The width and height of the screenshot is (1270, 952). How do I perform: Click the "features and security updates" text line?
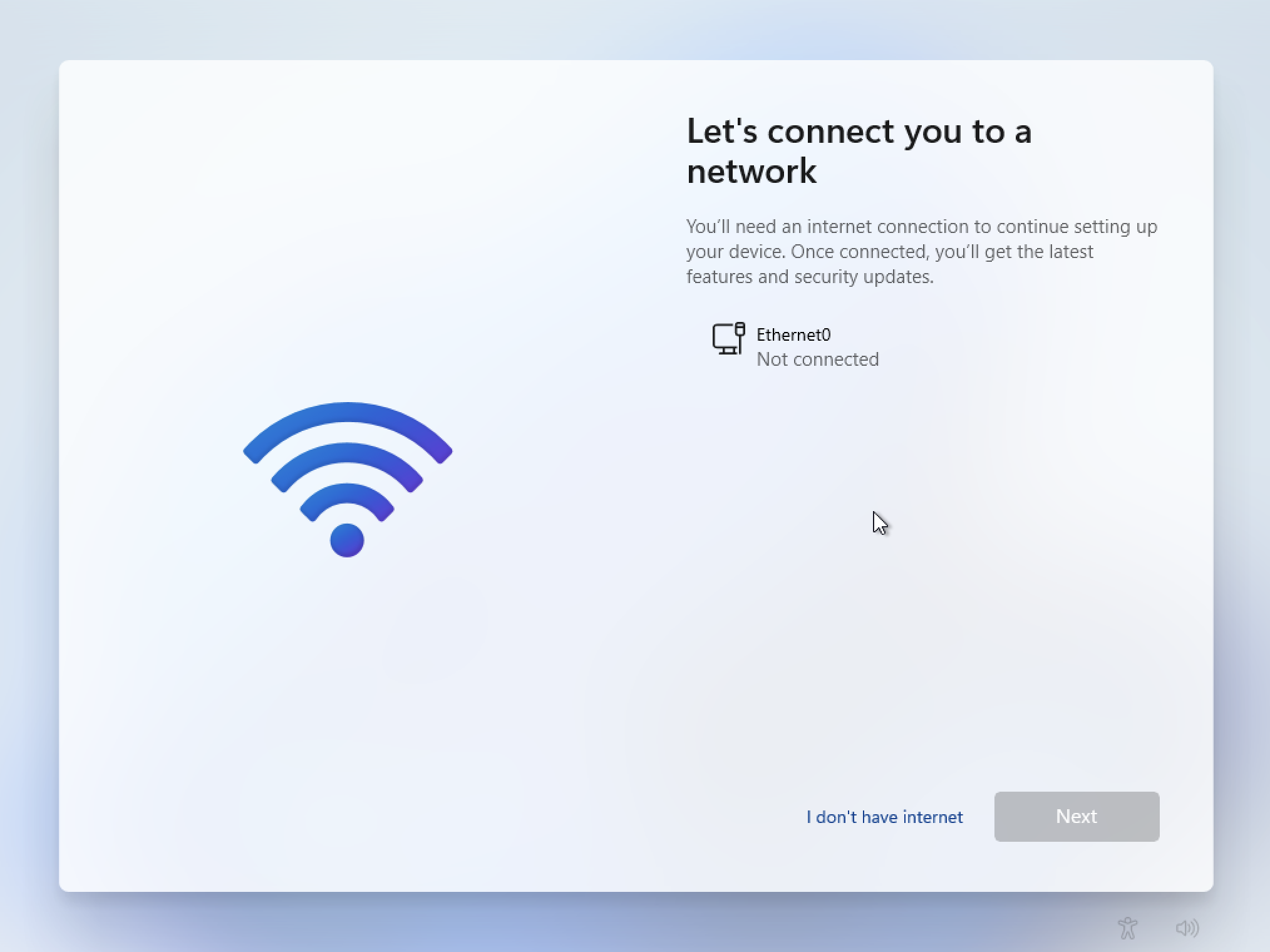(810, 276)
